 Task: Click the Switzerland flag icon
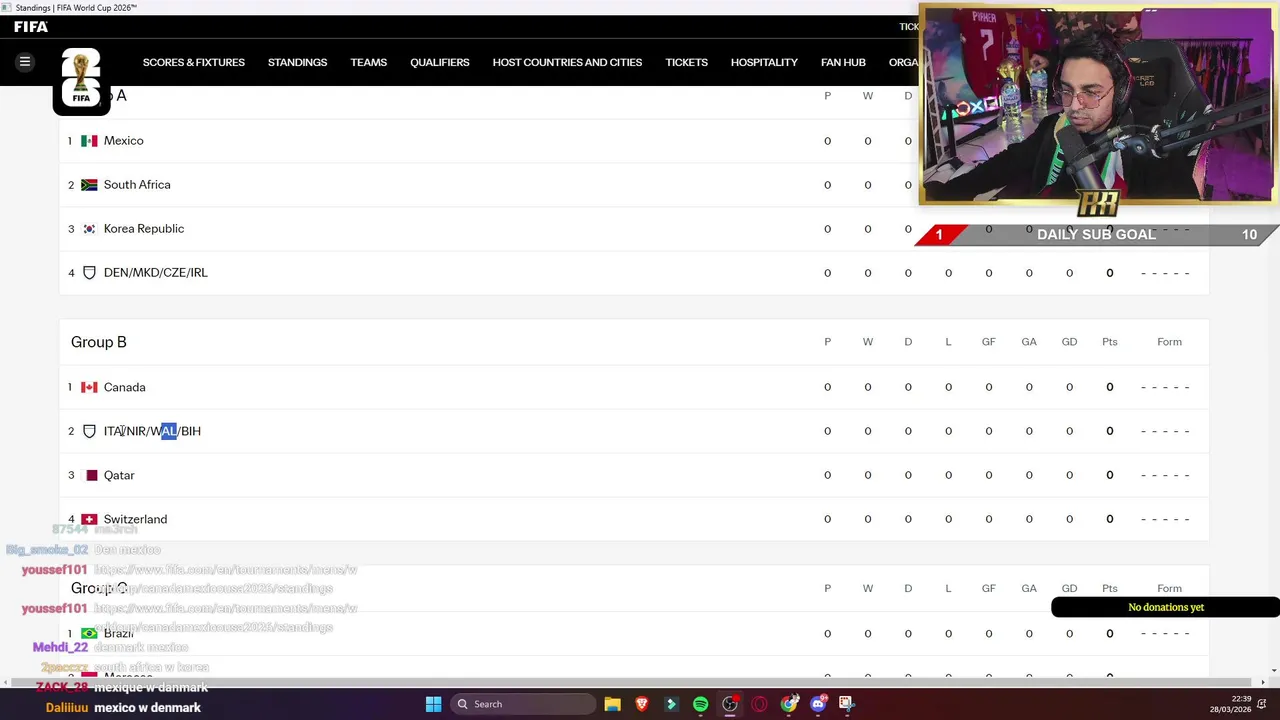[x=89, y=519]
